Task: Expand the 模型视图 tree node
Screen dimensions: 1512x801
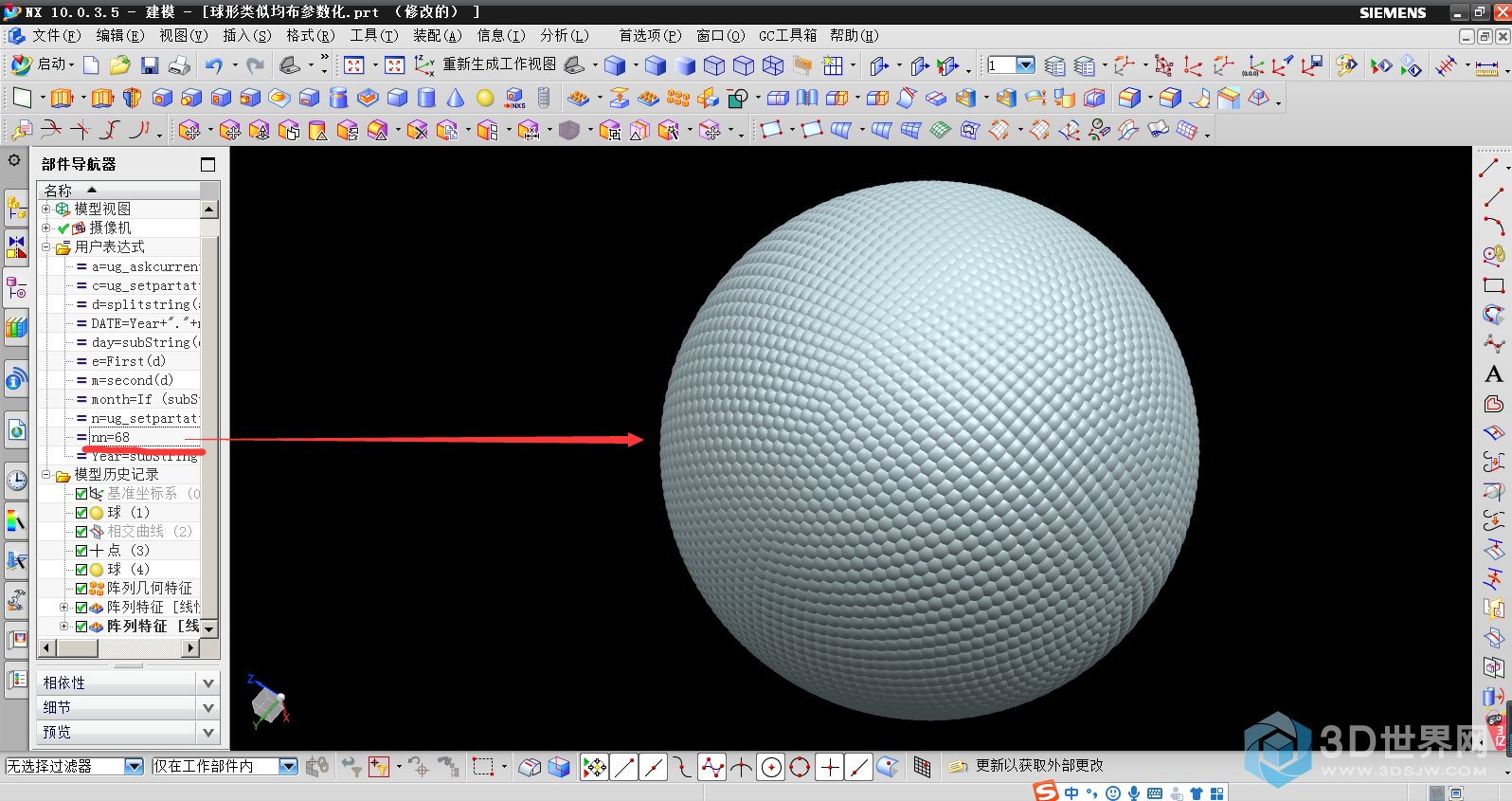Action: pos(45,209)
